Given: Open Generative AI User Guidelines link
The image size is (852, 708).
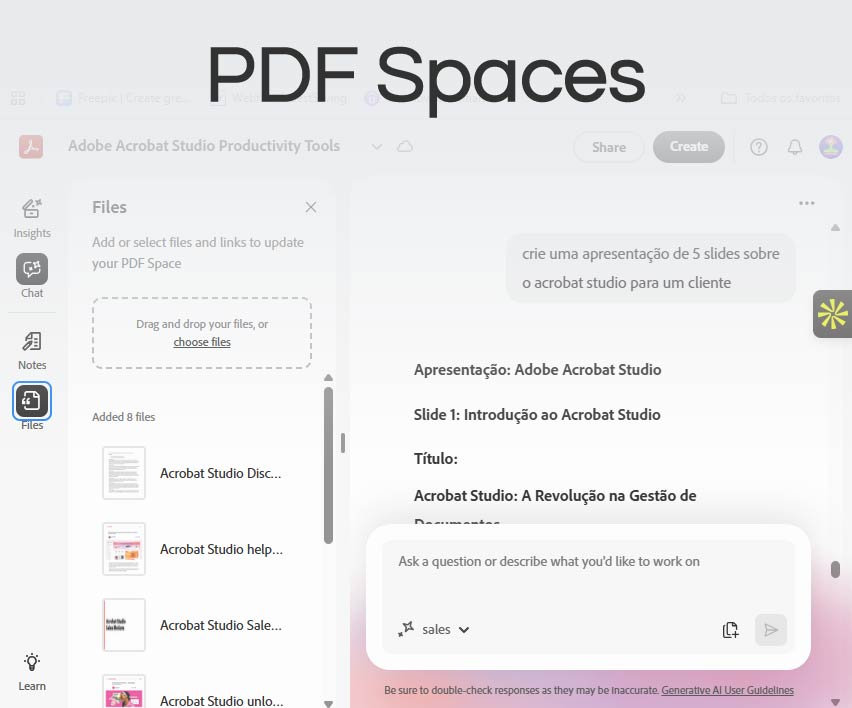Looking at the screenshot, I should (x=727, y=690).
